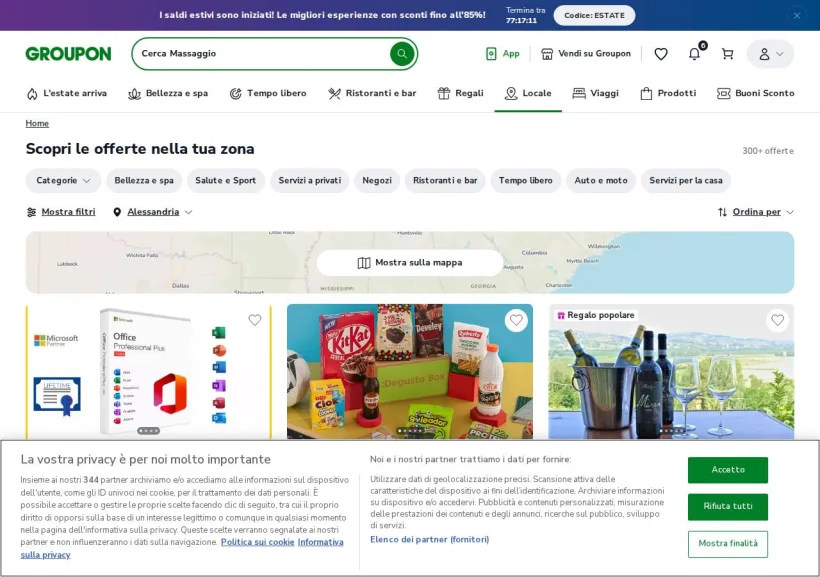Favorite the wine bottles deal
The image size is (820, 577).
tap(778, 320)
